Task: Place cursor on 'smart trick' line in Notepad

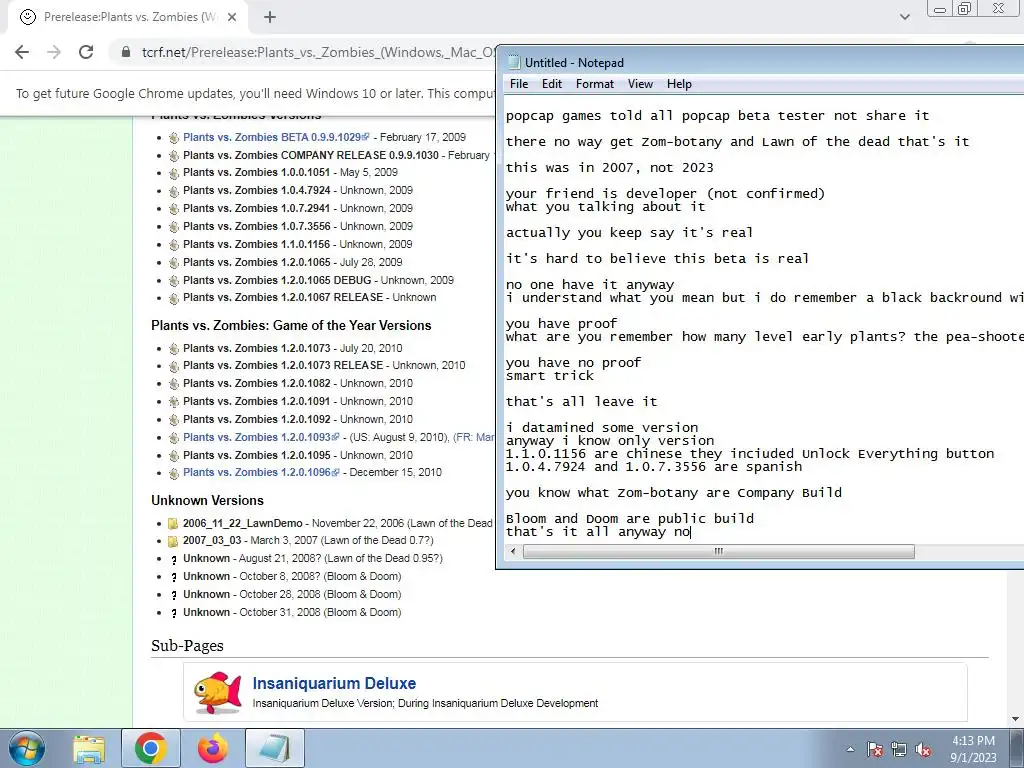Action: (550, 376)
